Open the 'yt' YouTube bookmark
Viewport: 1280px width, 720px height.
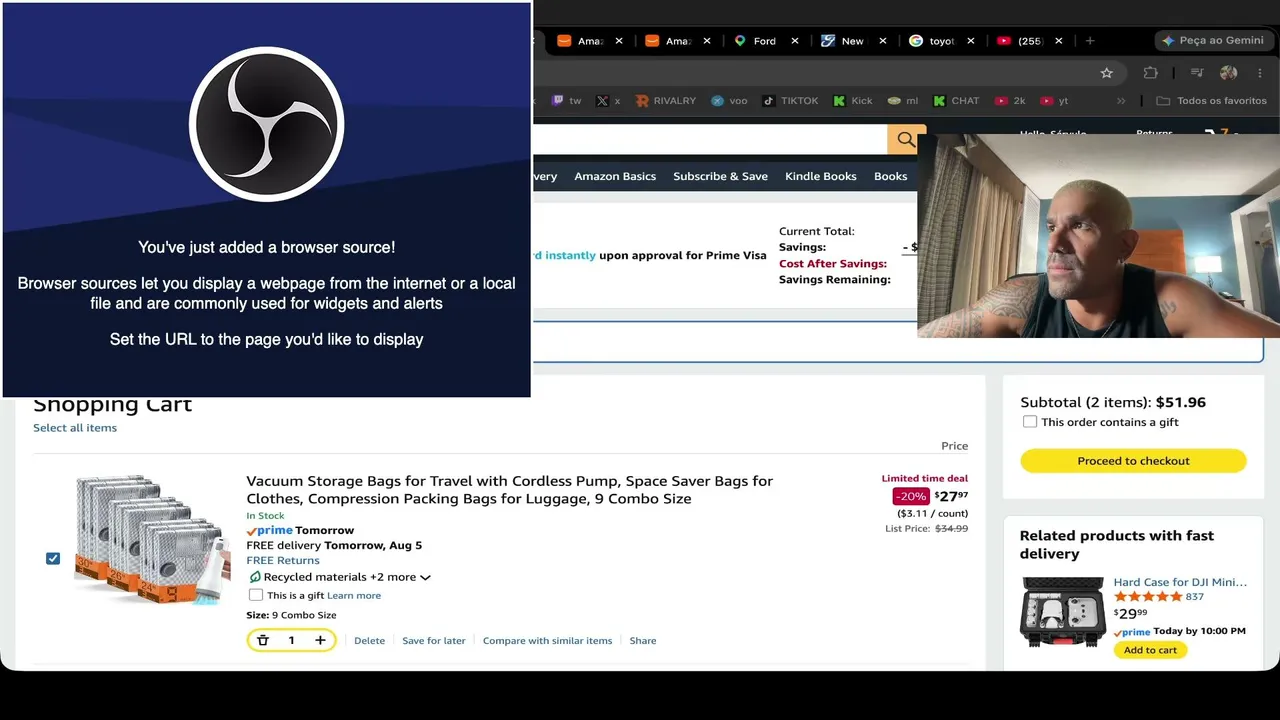point(1054,101)
